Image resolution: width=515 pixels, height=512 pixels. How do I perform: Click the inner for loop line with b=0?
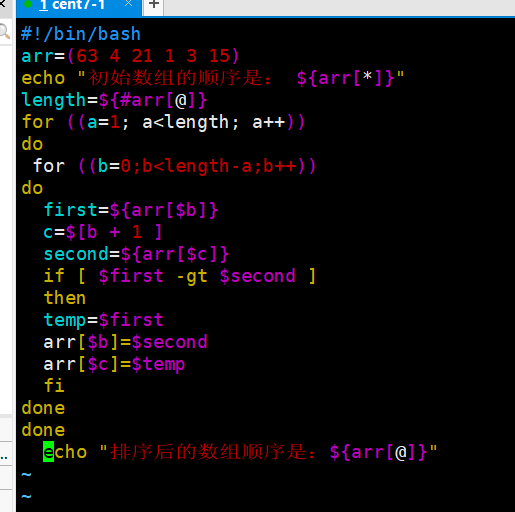174,166
